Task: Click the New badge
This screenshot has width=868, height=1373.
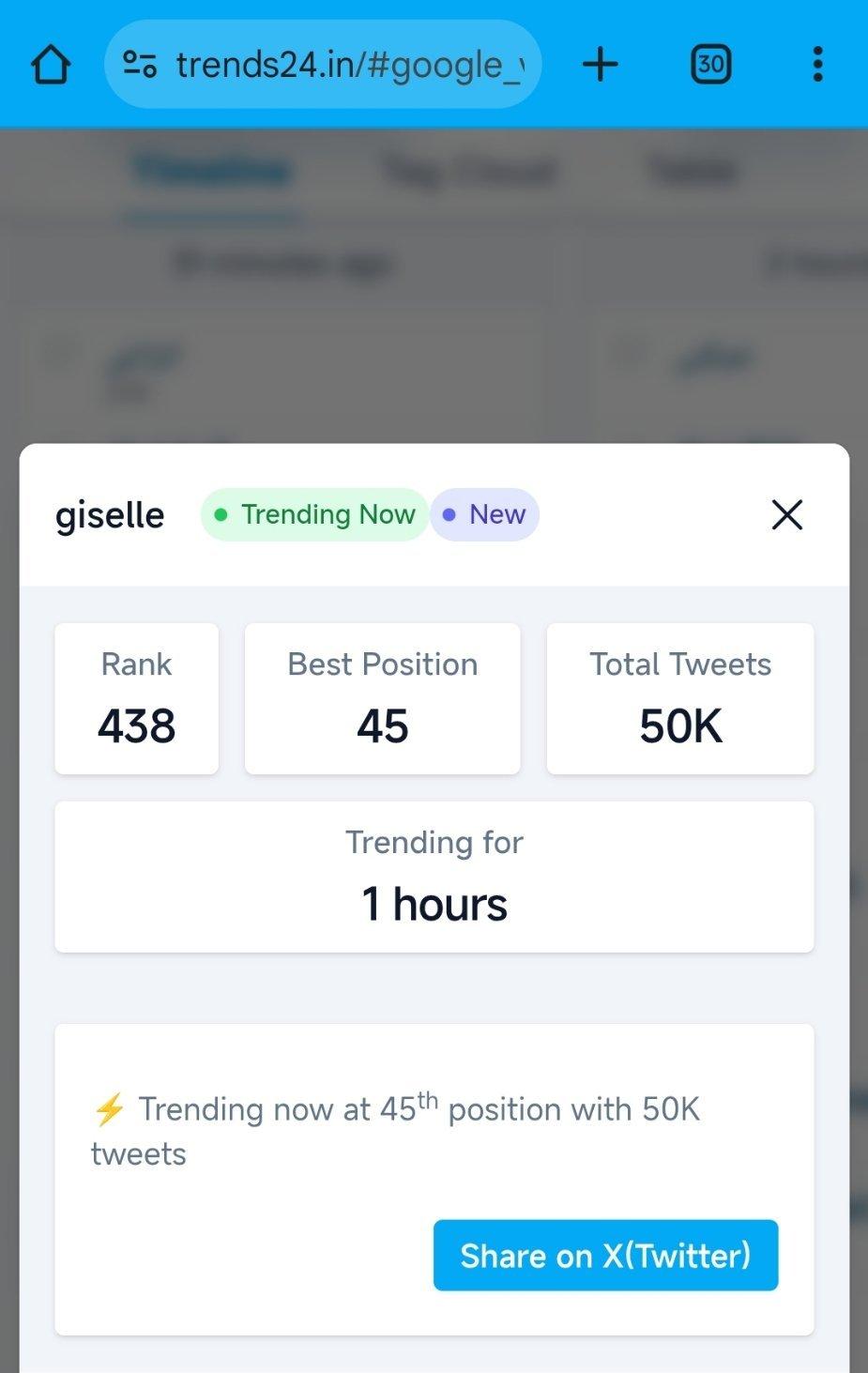Action: [x=484, y=514]
